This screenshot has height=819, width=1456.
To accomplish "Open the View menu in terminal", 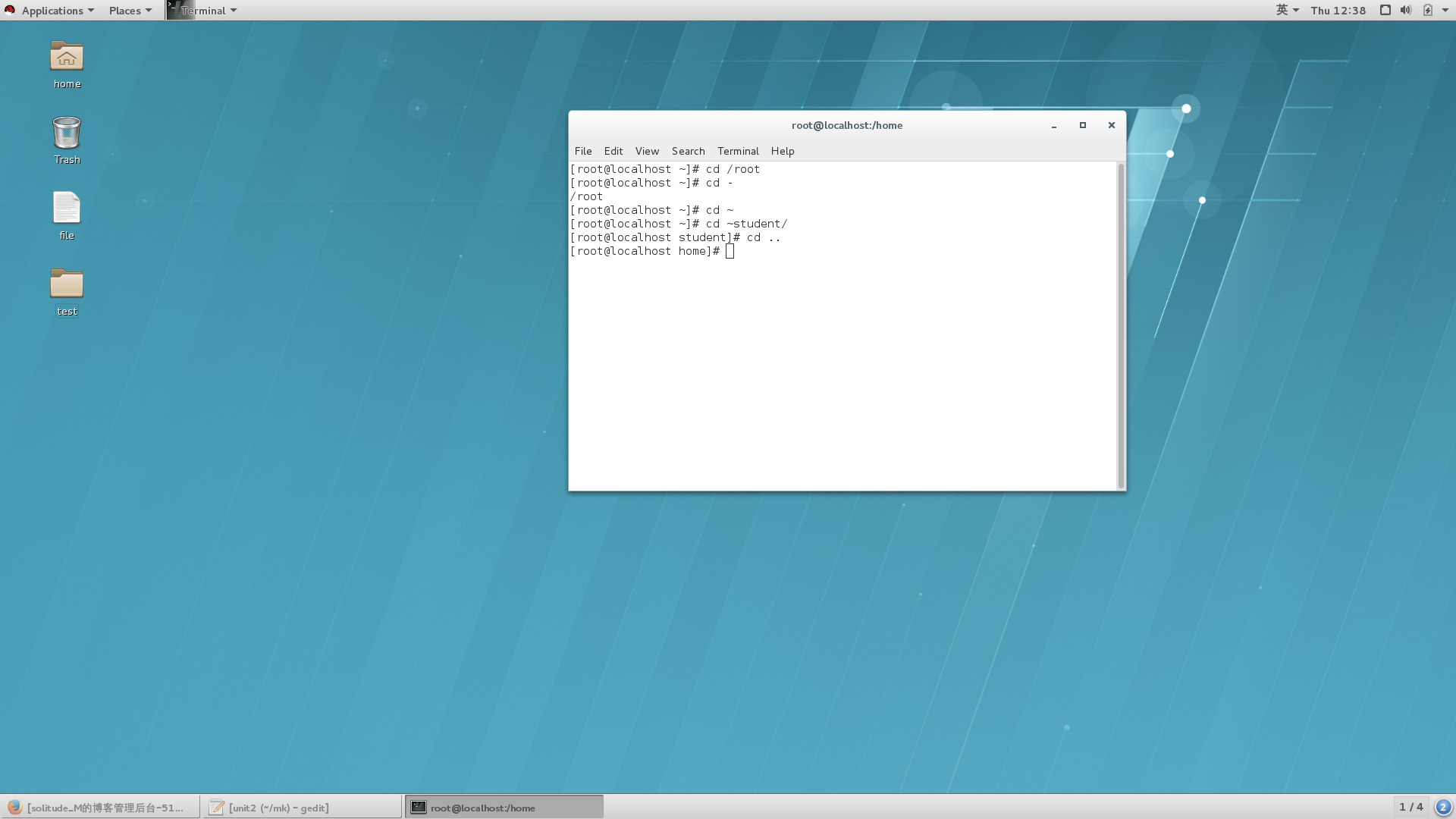I will point(647,151).
